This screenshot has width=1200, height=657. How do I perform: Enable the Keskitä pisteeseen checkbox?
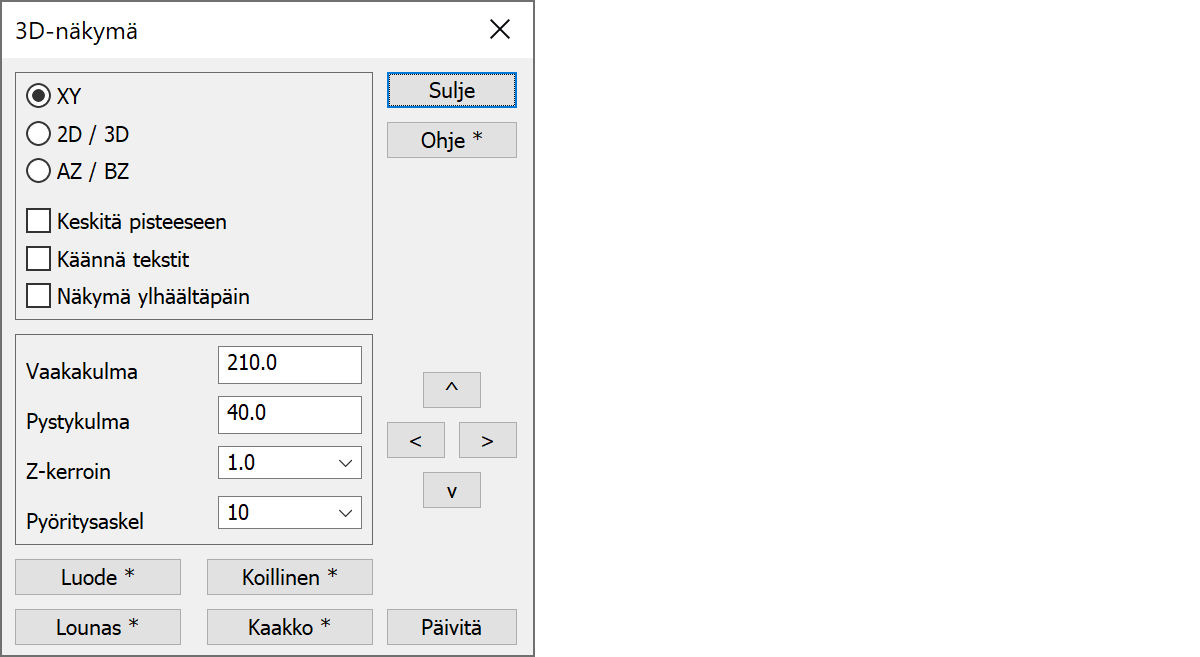coord(39,221)
